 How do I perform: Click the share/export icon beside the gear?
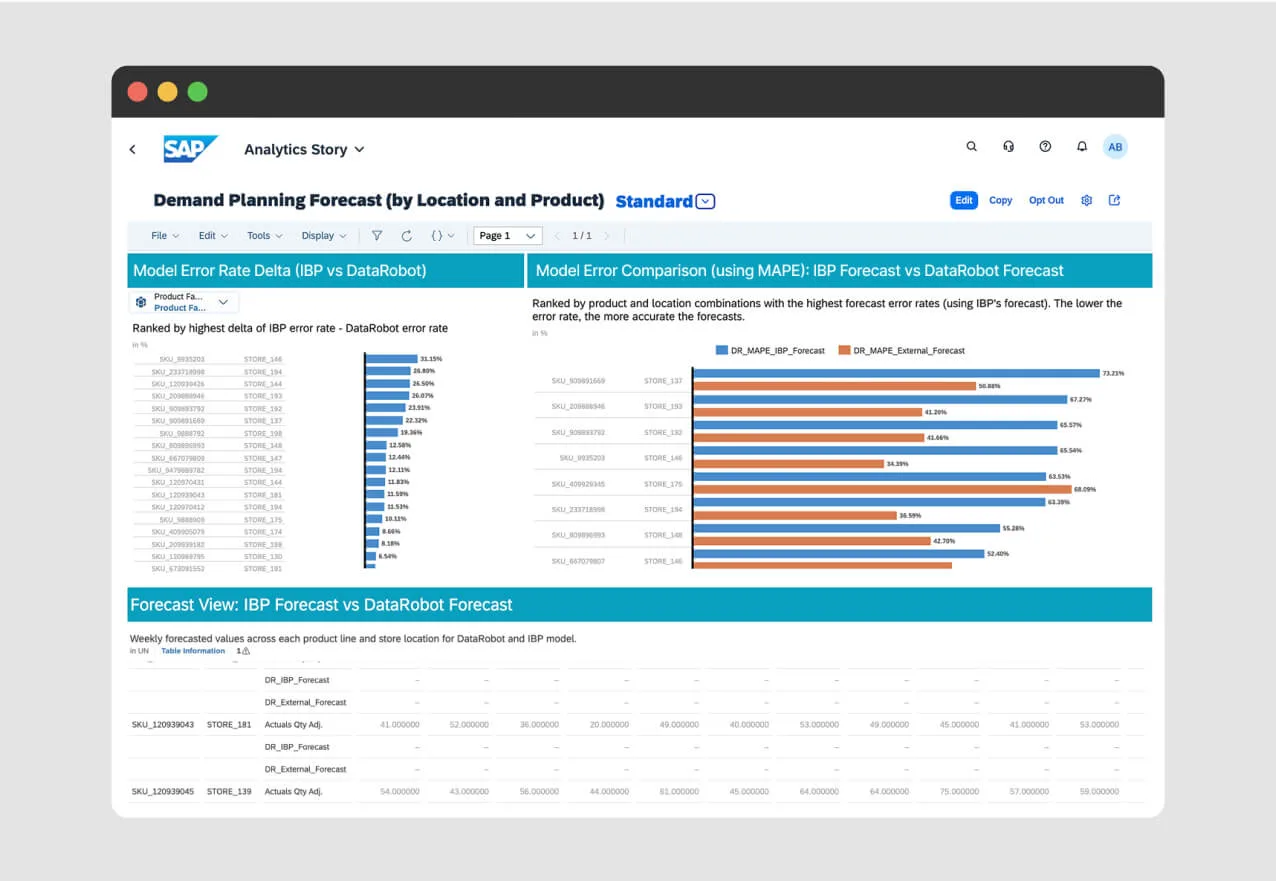[1114, 200]
